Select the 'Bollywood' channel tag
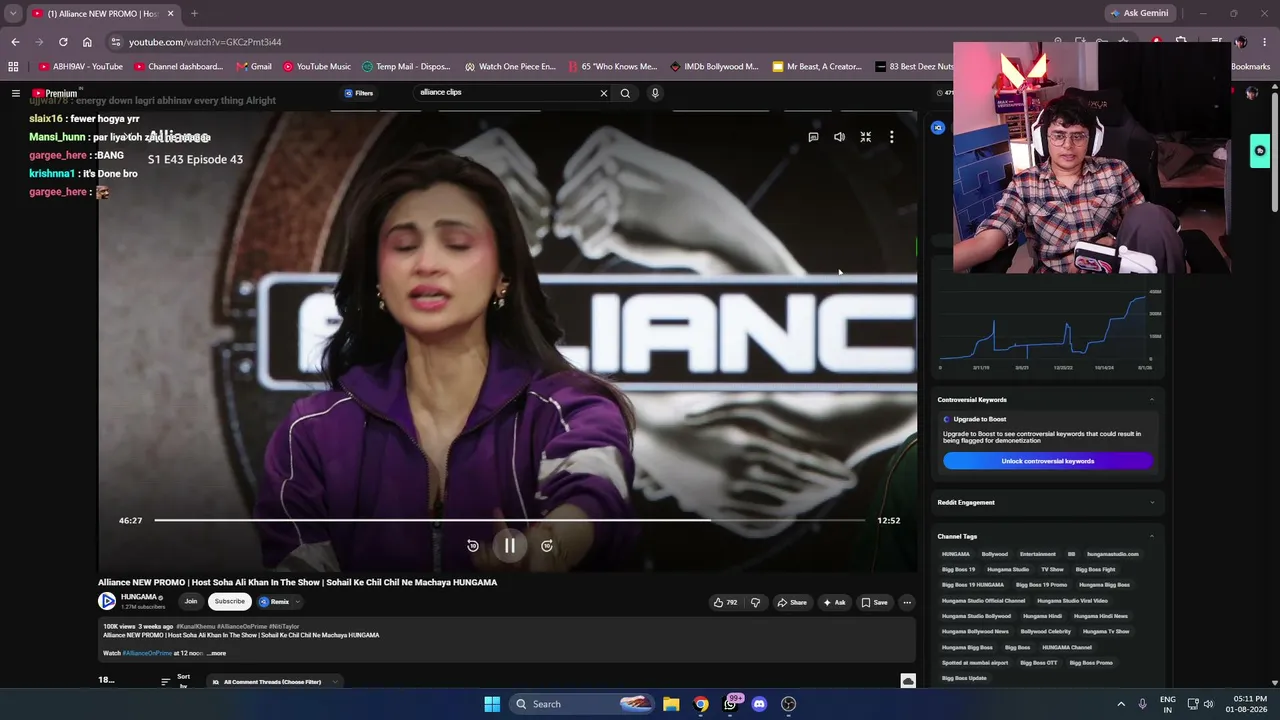The height and width of the screenshot is (720, 1280). click(995, 554)
